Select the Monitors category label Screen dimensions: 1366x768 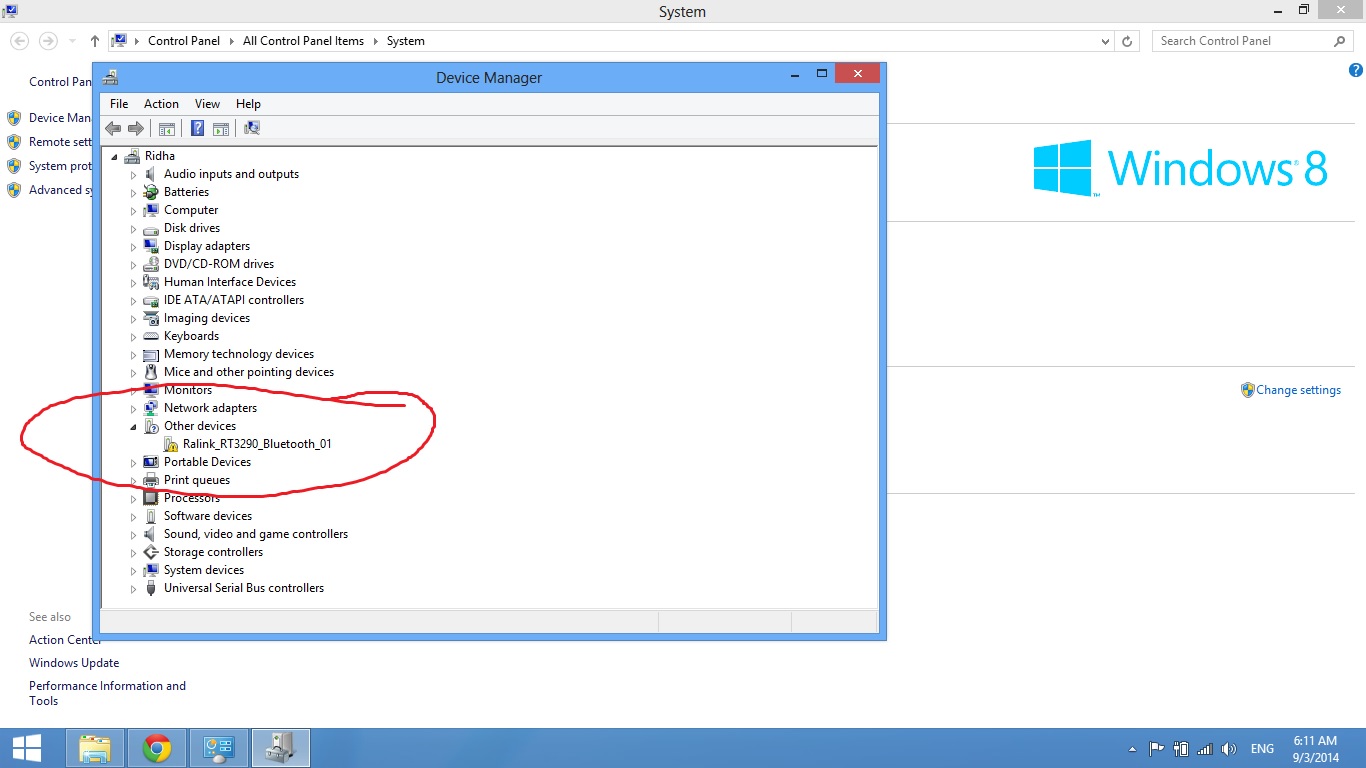click(188, 390)
